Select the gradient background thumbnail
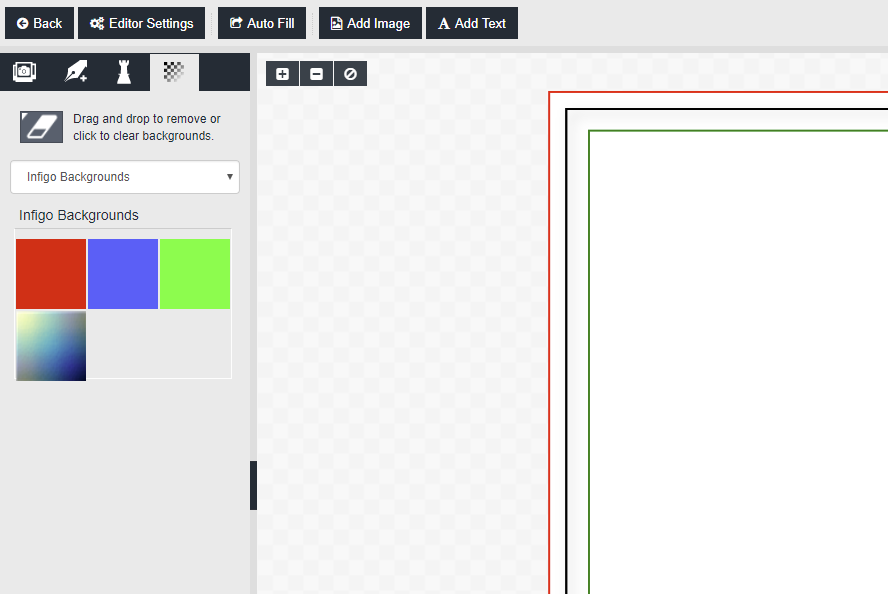 pyautogui.click(x=51, y=346)
